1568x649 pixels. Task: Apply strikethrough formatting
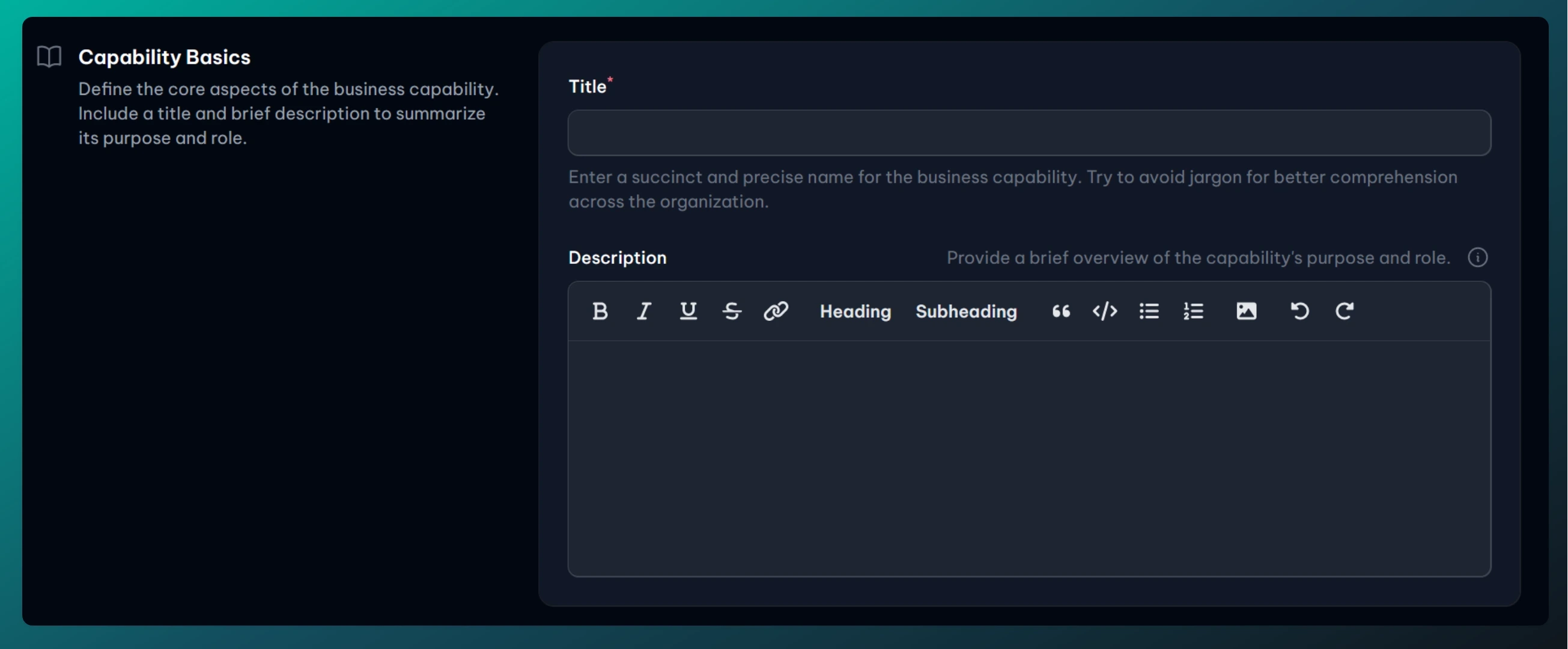(x=732, y=311)
